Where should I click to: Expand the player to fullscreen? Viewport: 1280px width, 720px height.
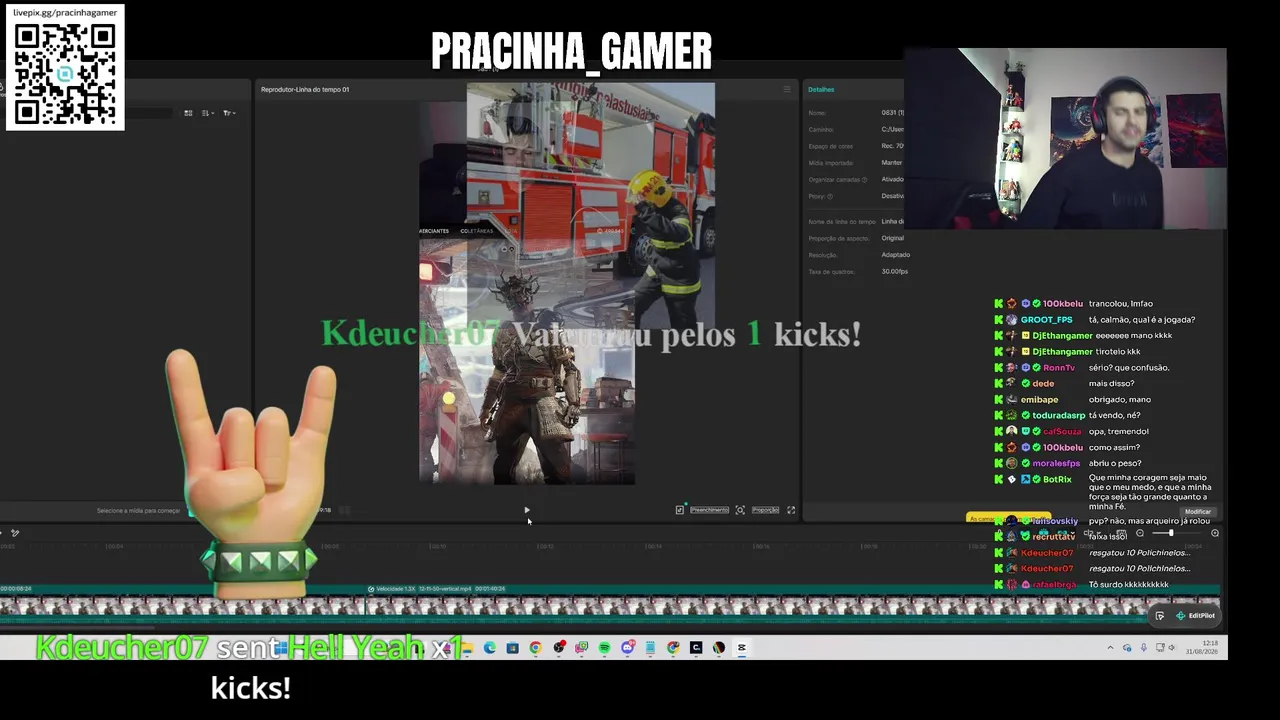(x=791, y=510)
